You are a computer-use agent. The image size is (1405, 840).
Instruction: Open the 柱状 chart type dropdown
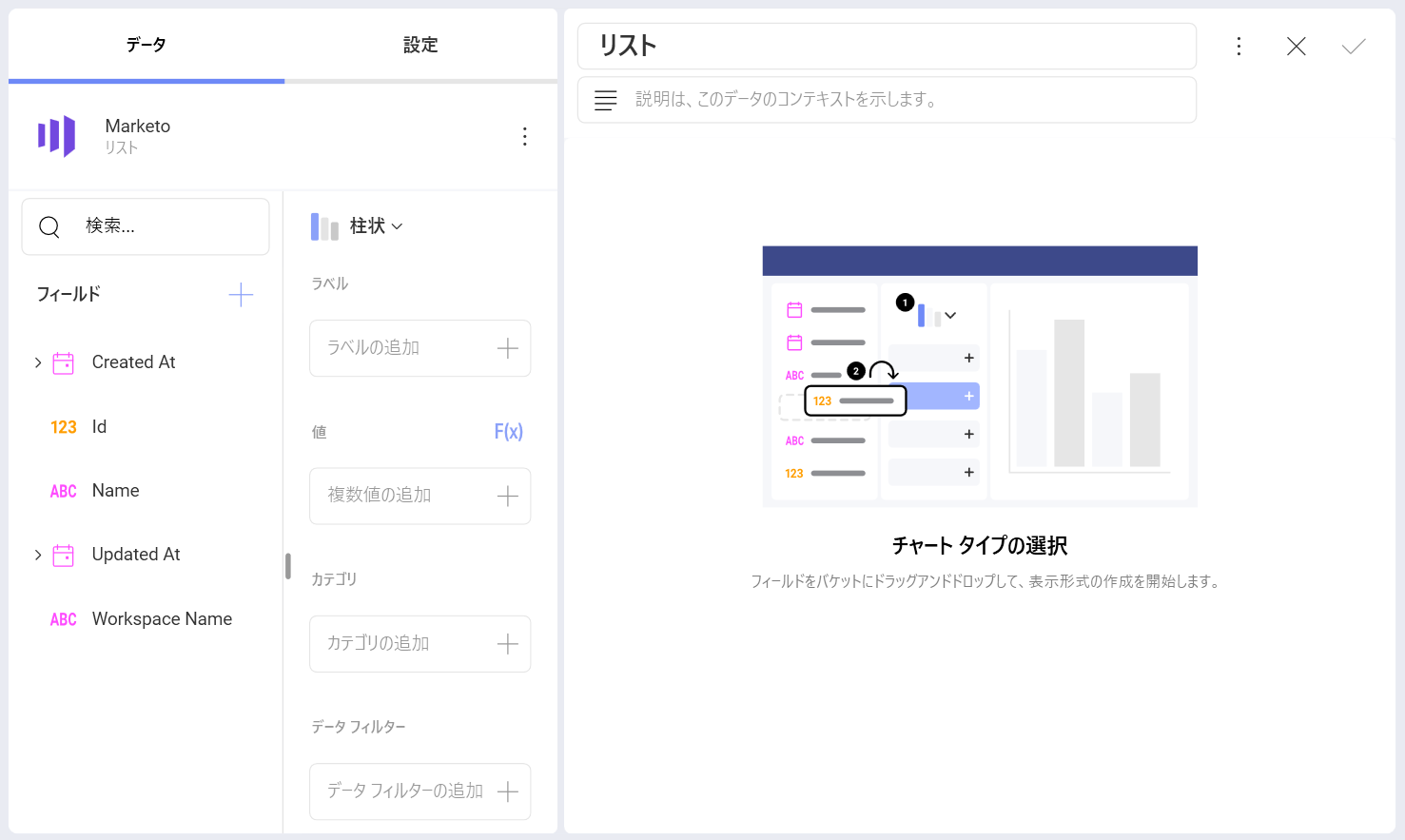[377, 226]
